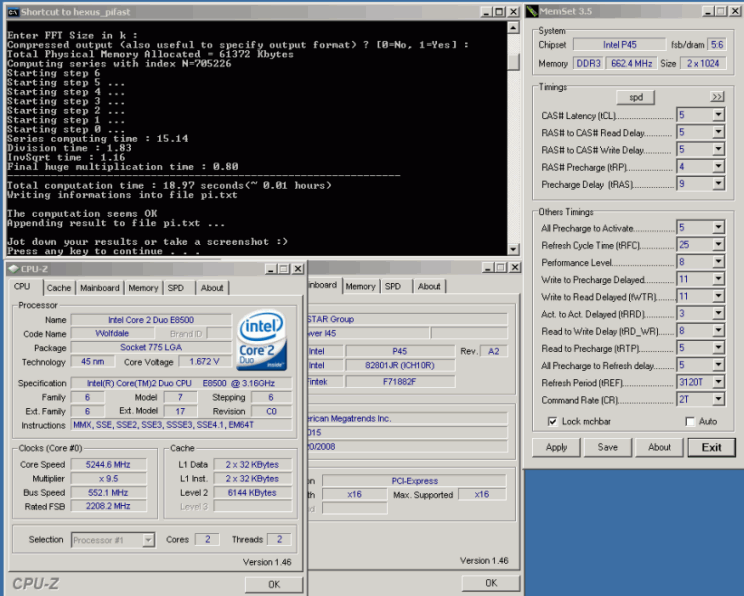
Task: Open the Write to Read Delayed (tWTR) dropdown
Action: (718, 297)
